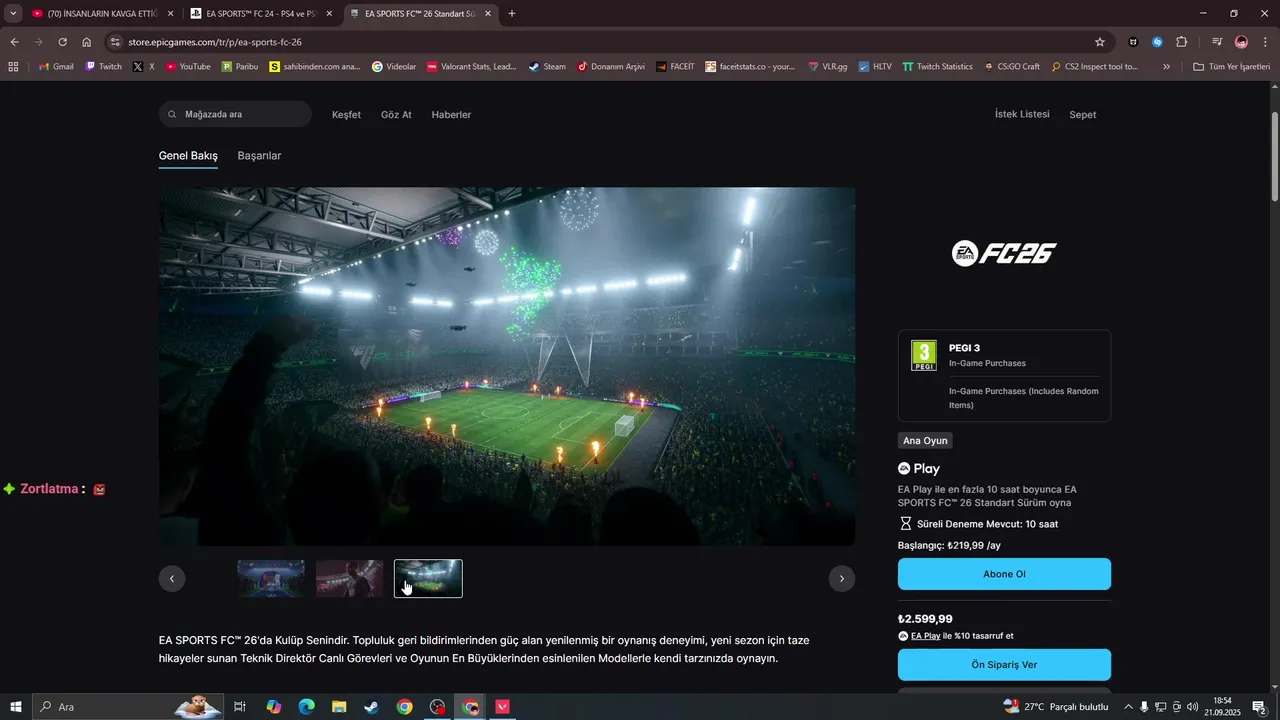Open the volume control in system tray

coord(1192,707)
